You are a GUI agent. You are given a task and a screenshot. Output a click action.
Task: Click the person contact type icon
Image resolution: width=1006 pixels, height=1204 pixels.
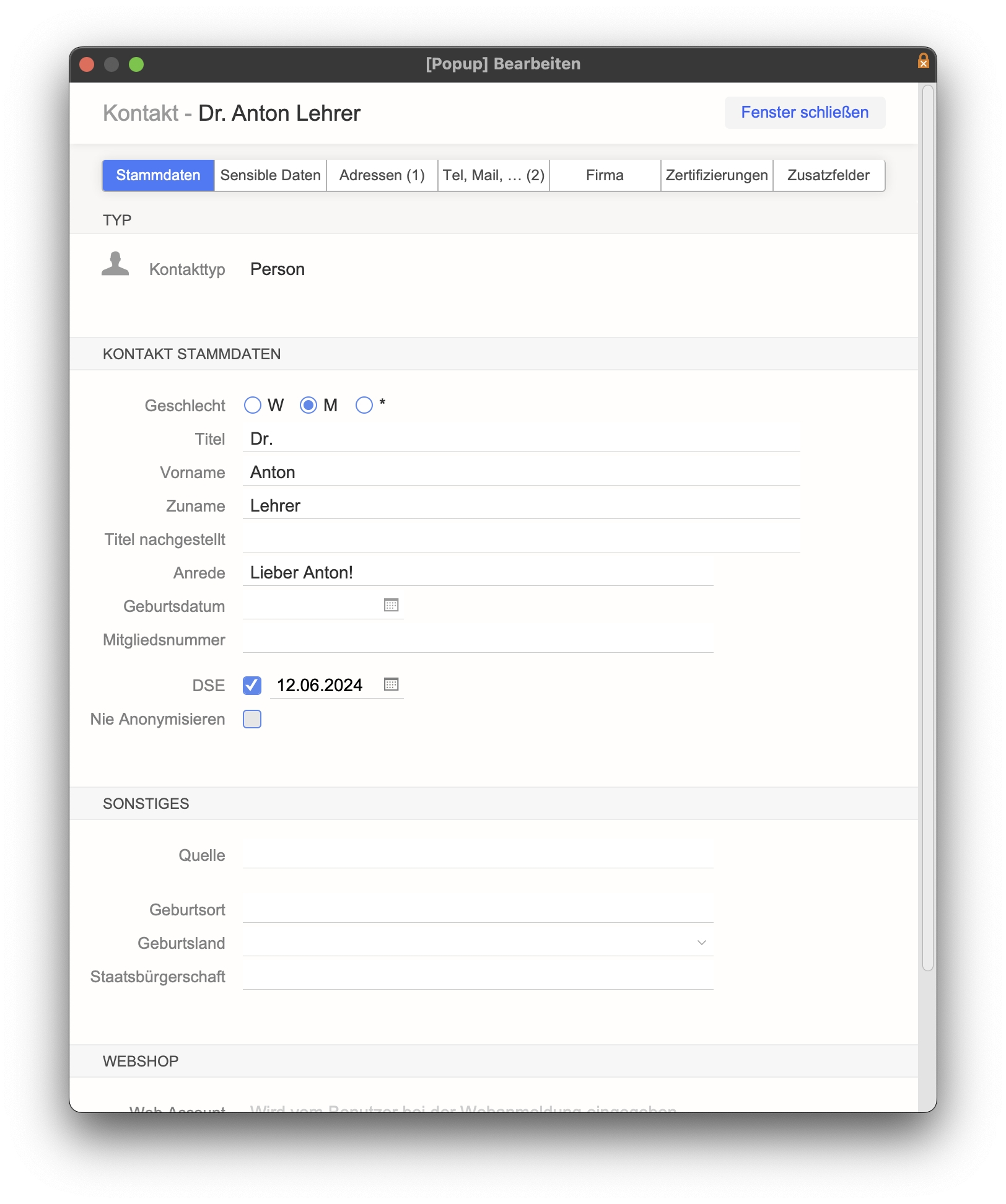(x=115, y=264)
